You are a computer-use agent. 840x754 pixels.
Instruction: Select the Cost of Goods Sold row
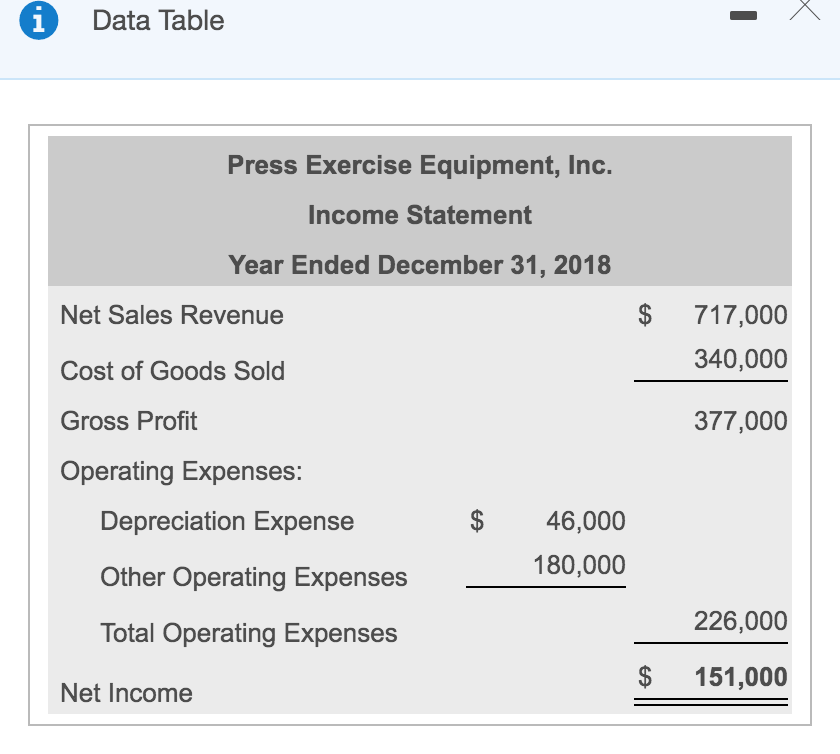[174, 371]
